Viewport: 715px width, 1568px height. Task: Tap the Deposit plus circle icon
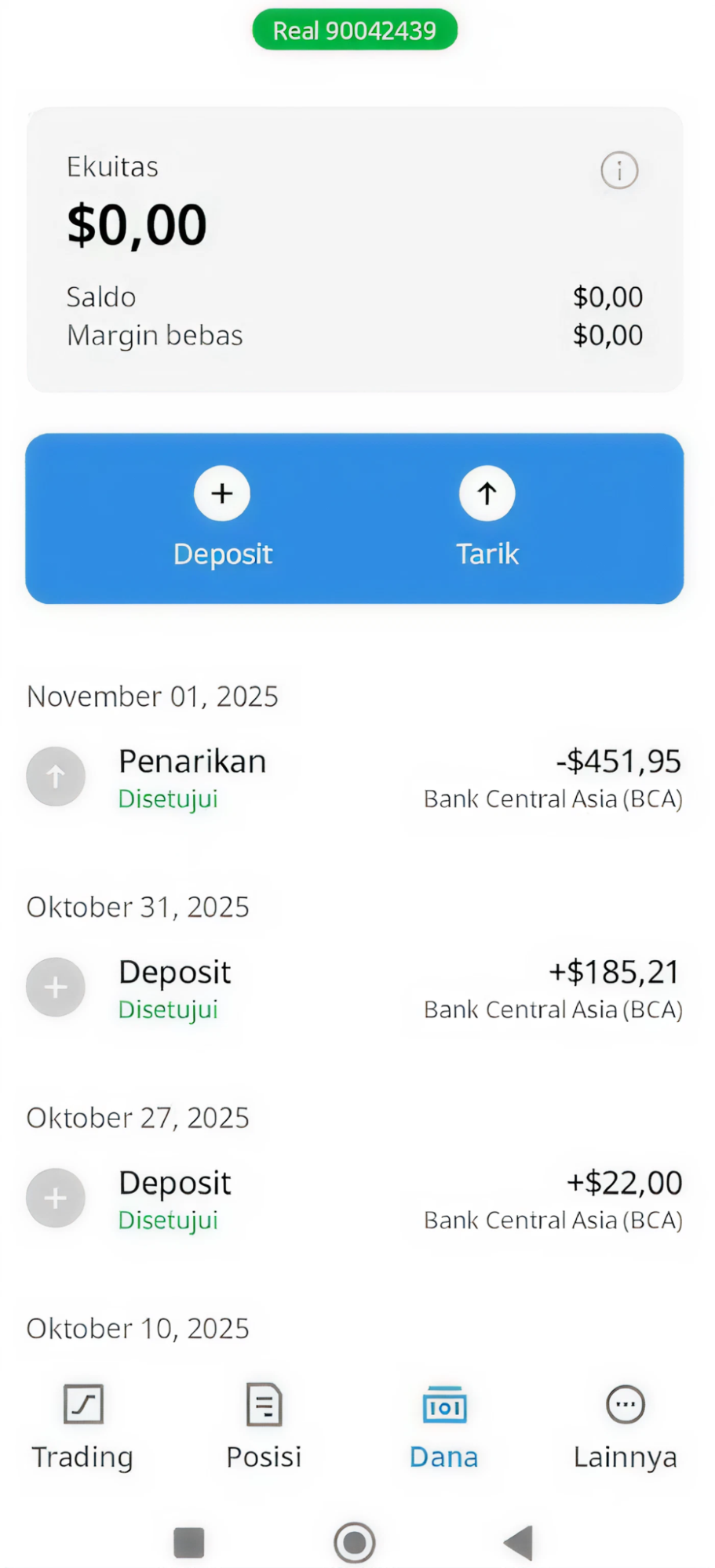pos(222,493)
